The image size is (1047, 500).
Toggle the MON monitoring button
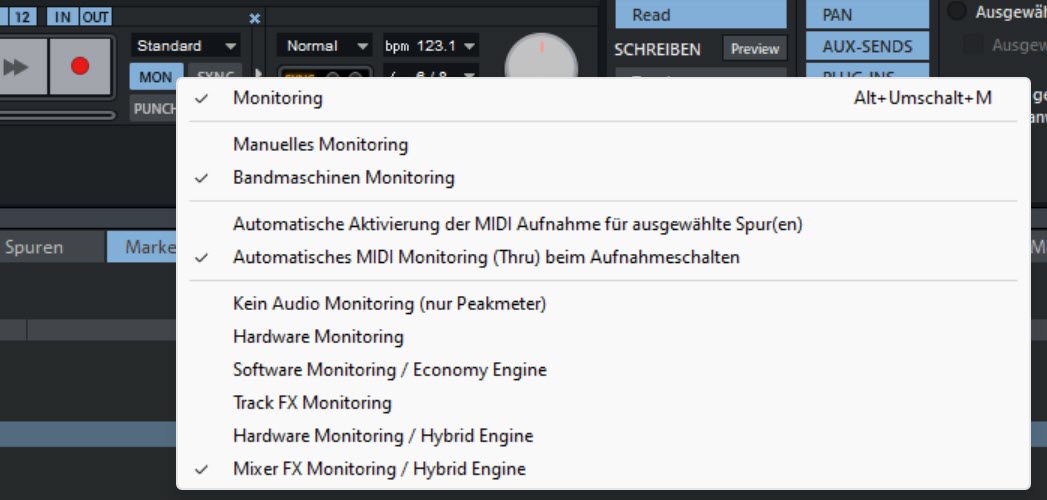click(x=156, y=77)
